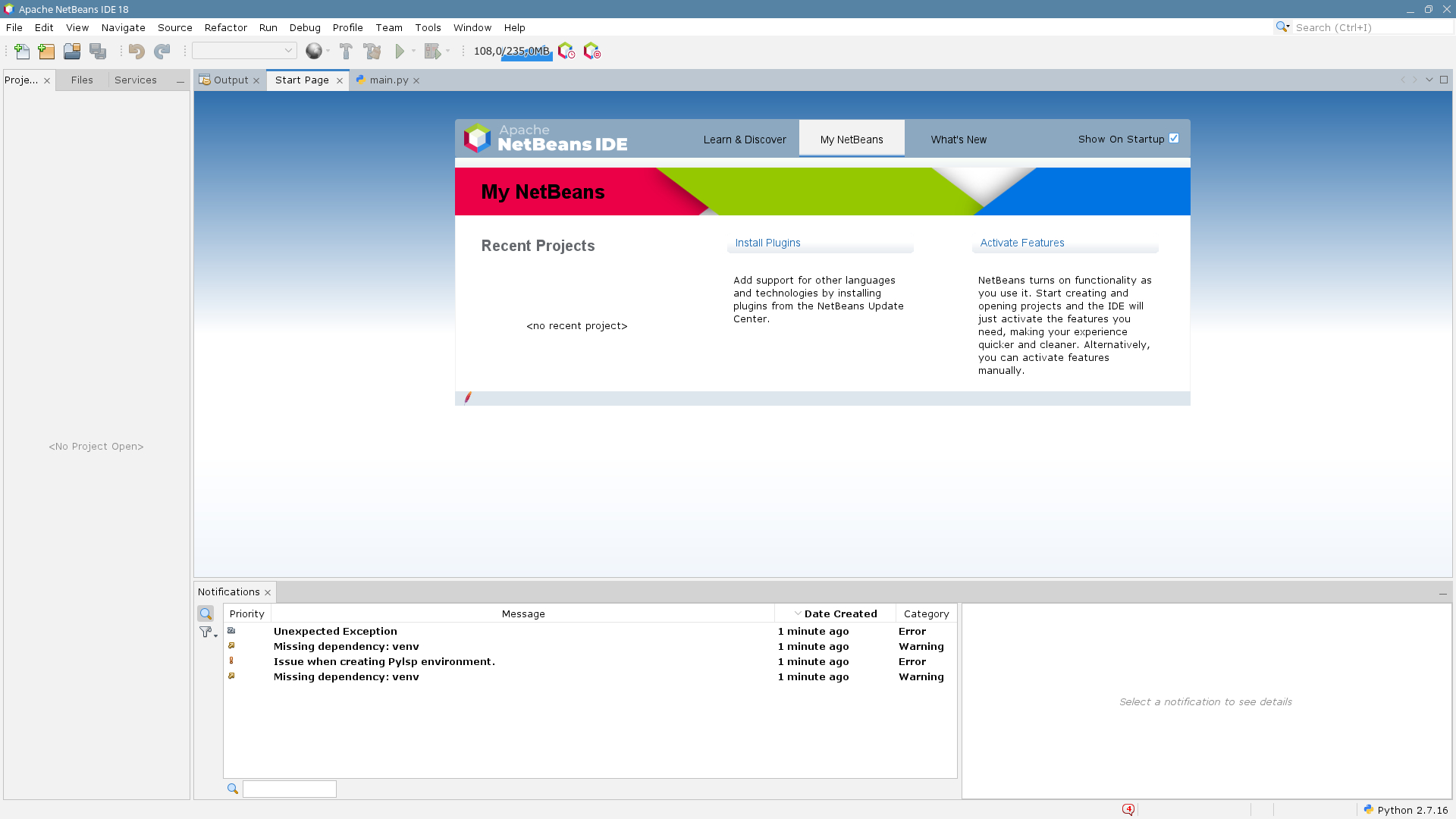Close the Notifications tab
The height and width of the screenshot is (819, 1456).
(x=268, y=592)
